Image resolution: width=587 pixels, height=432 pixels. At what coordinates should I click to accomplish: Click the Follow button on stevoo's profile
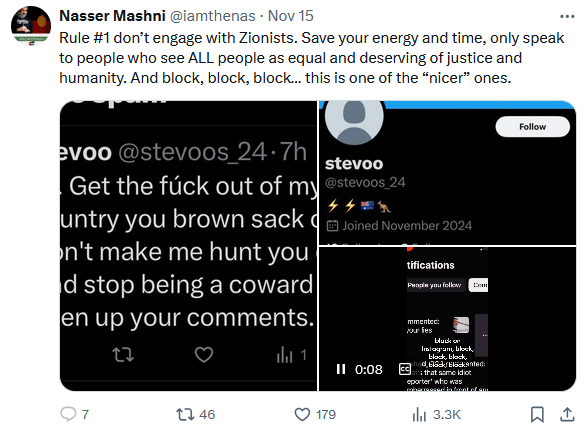point(532,127)
